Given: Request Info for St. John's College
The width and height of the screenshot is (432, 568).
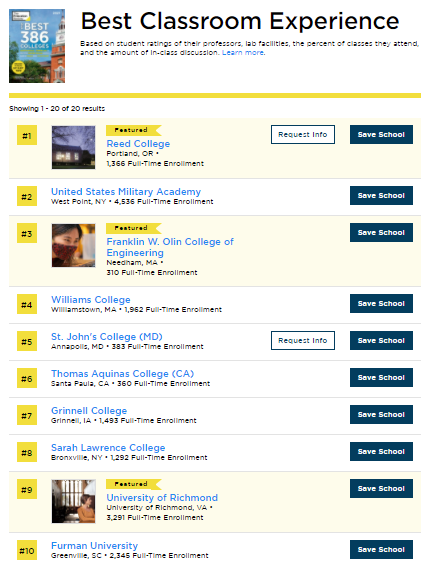Looking at the screenshot, I should (x=303, y=341).
